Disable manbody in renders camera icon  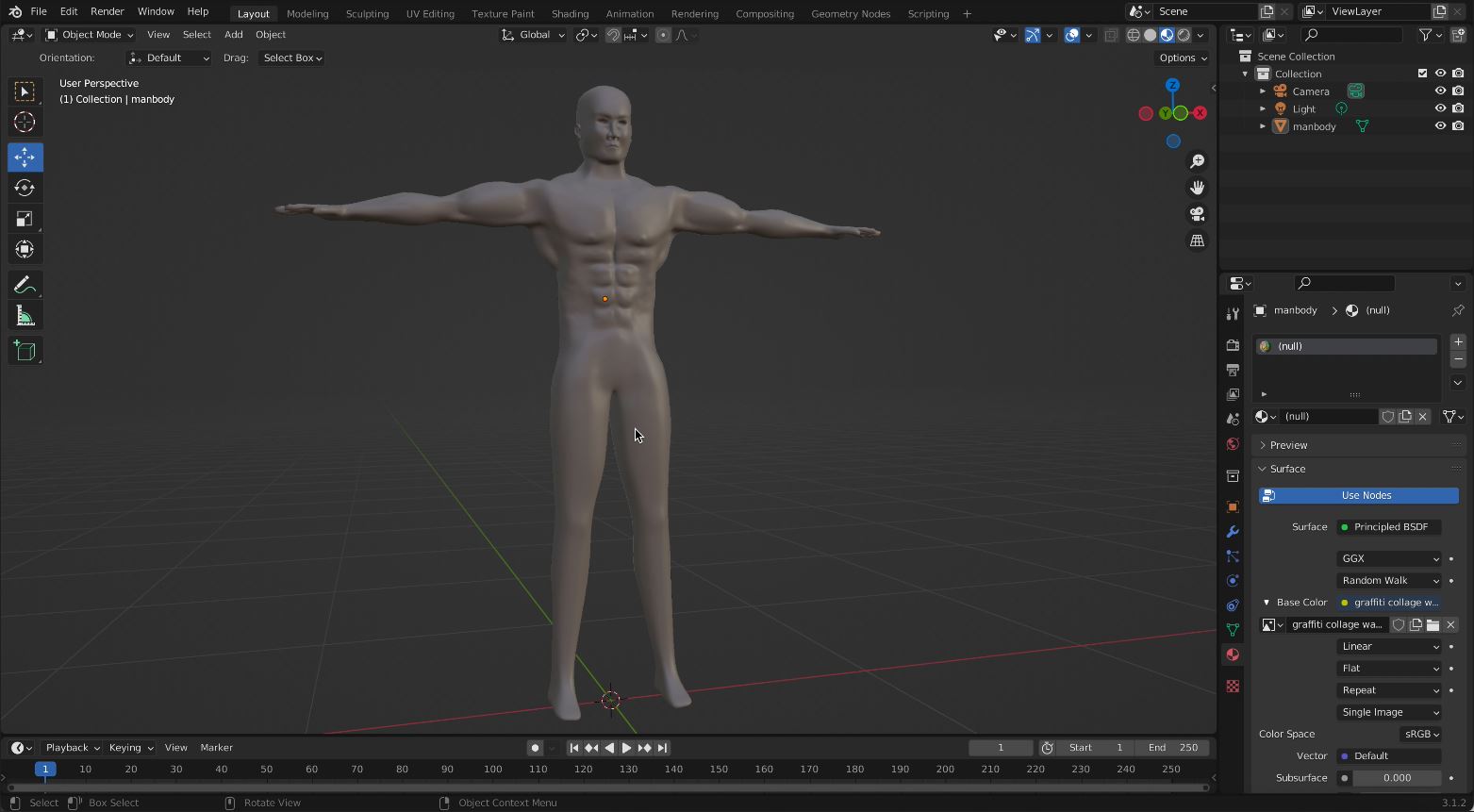pyautogui.click(x=1458, y=125)
